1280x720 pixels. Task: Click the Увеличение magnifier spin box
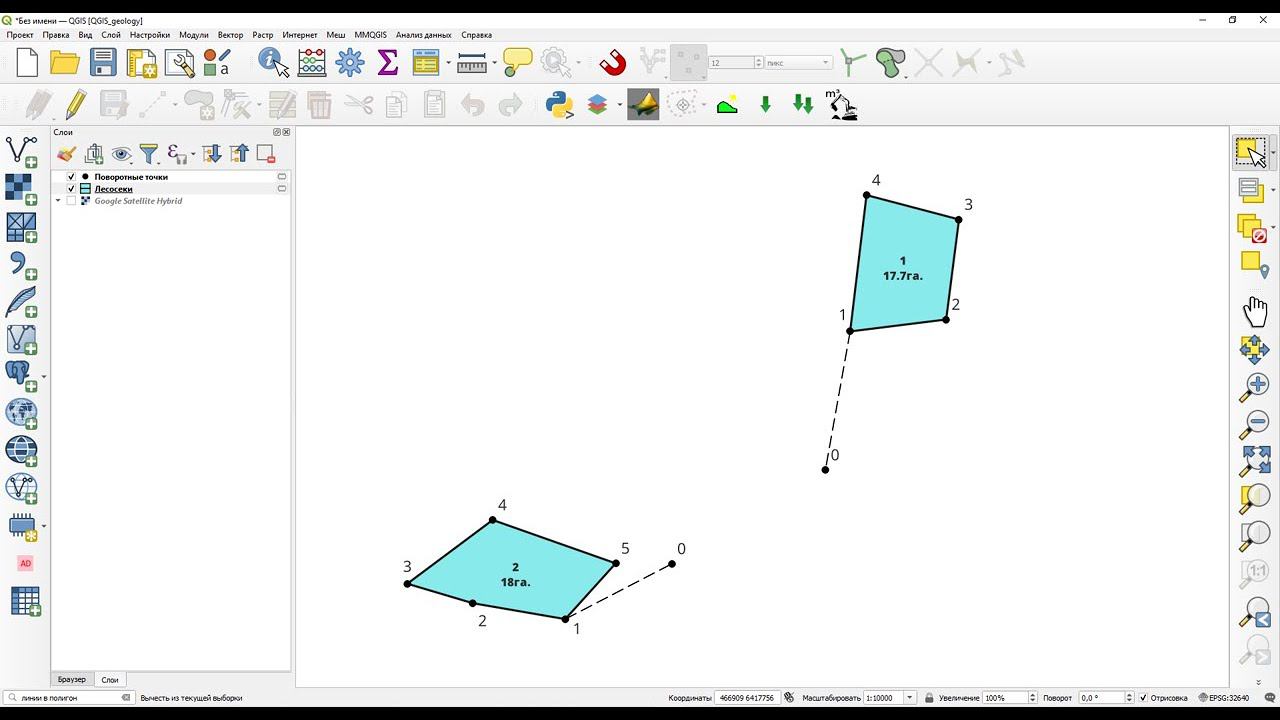(x=1008, y=698)
